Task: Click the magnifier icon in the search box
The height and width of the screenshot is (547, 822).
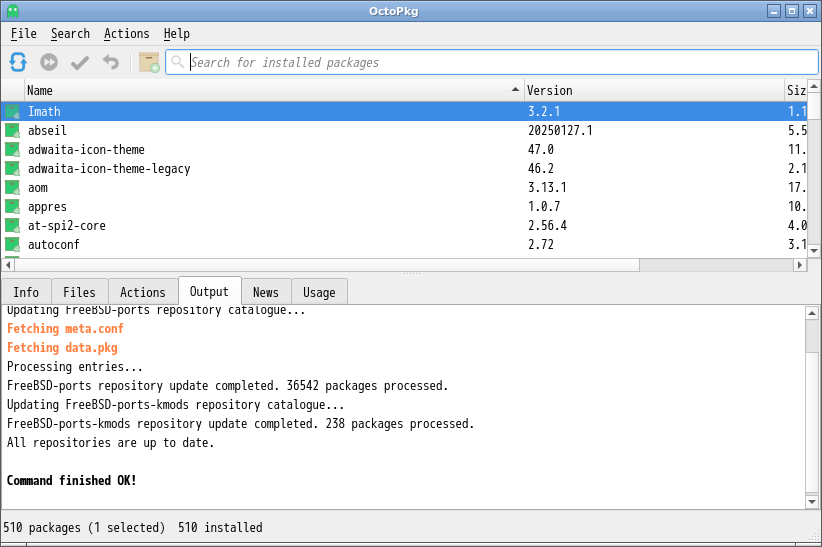Action: pos(178,62)
